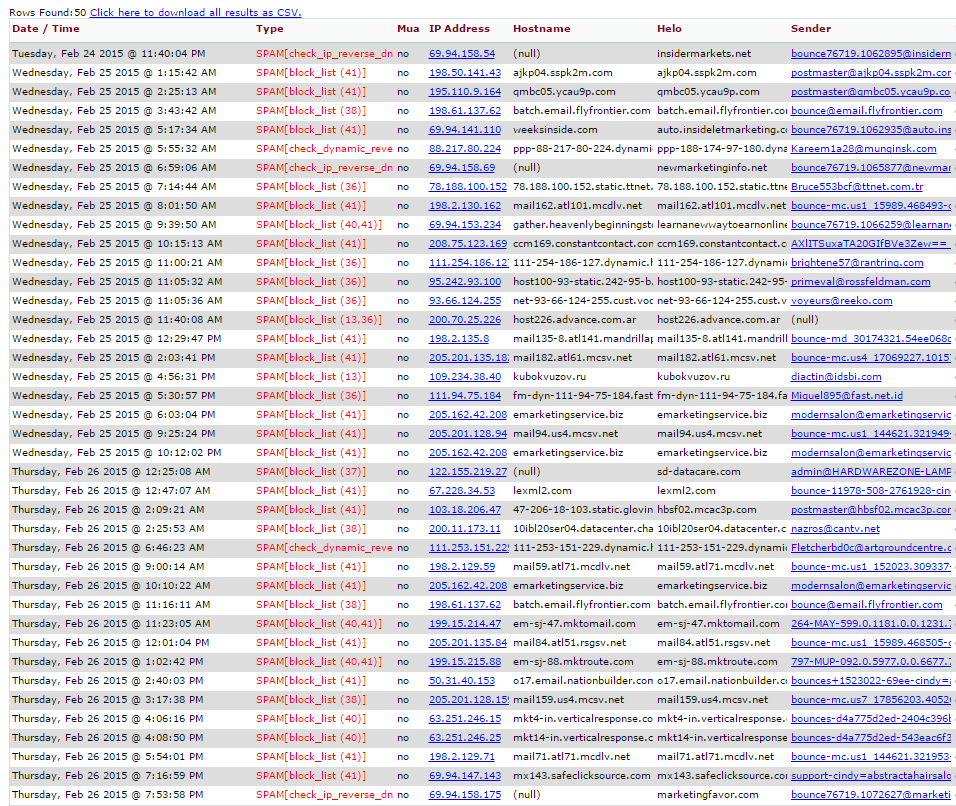The width and height of the screenshot is (956, 806).
Task: Click sender Bruce553bcf@ttnet.com.tr link
Action: pos(856,187)
